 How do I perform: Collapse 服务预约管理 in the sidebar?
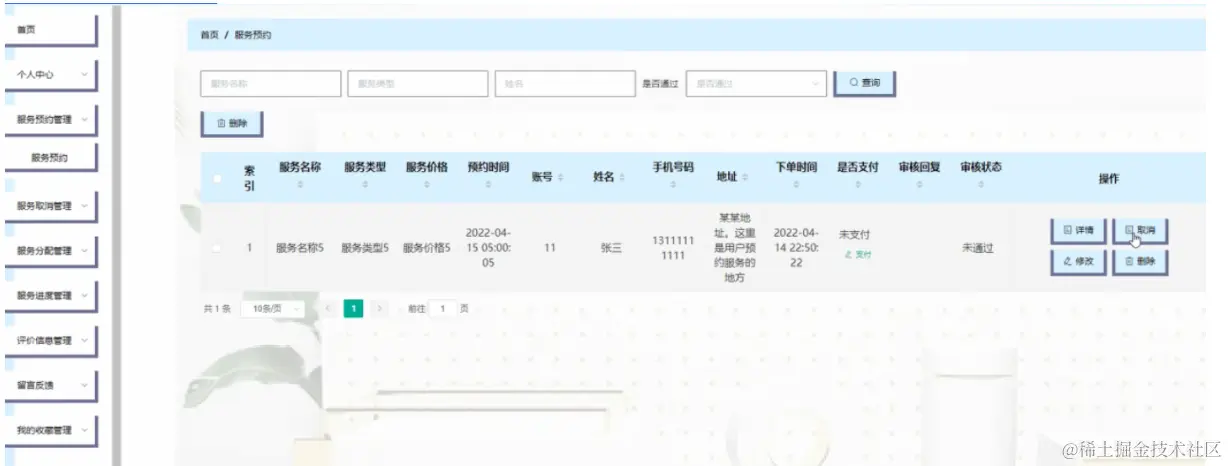pyautogui.click(x=50, y=119)
